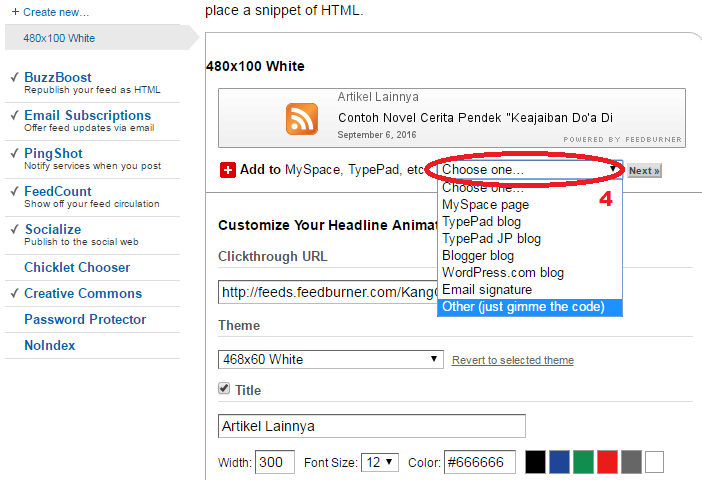Open NoIndex service
The height and width of the screenshot is (480, 702).
tap(50, 345)
